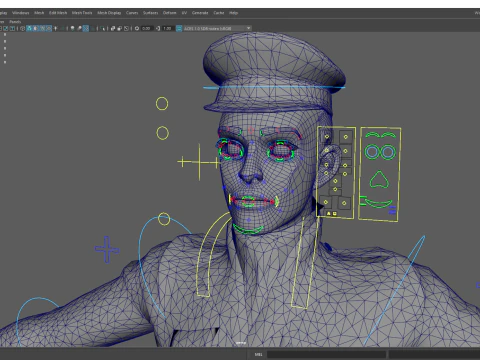Screen dimensions: 480x360
Task: Click the gamma icon before 1.00 field
Action: pyautogui.click(x=158, y=28)
